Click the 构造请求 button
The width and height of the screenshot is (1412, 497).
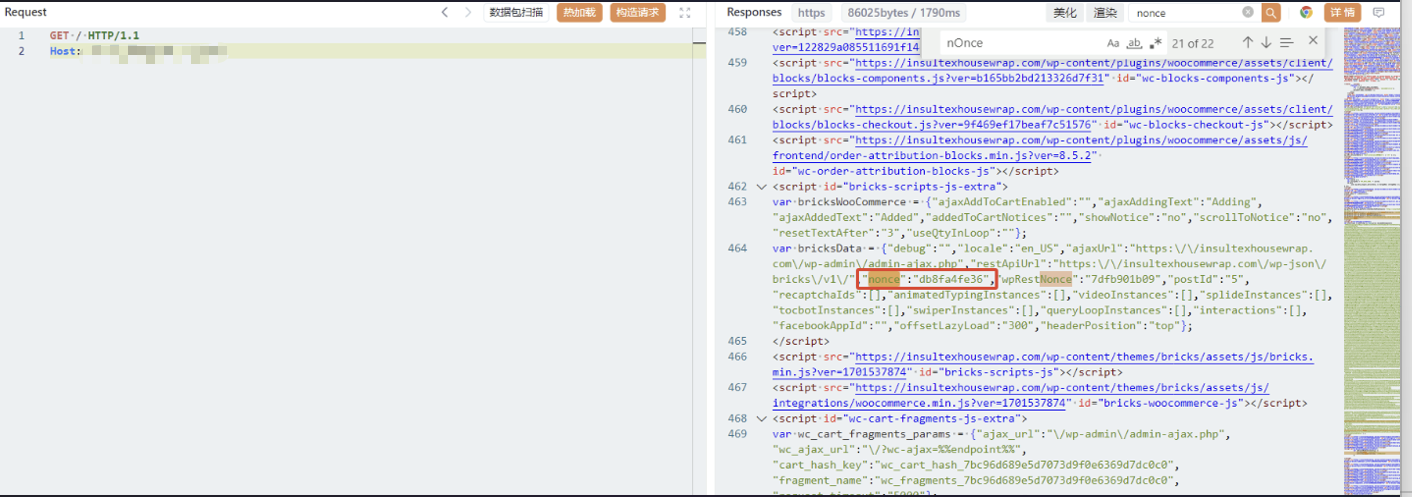[x=637, y=13]
